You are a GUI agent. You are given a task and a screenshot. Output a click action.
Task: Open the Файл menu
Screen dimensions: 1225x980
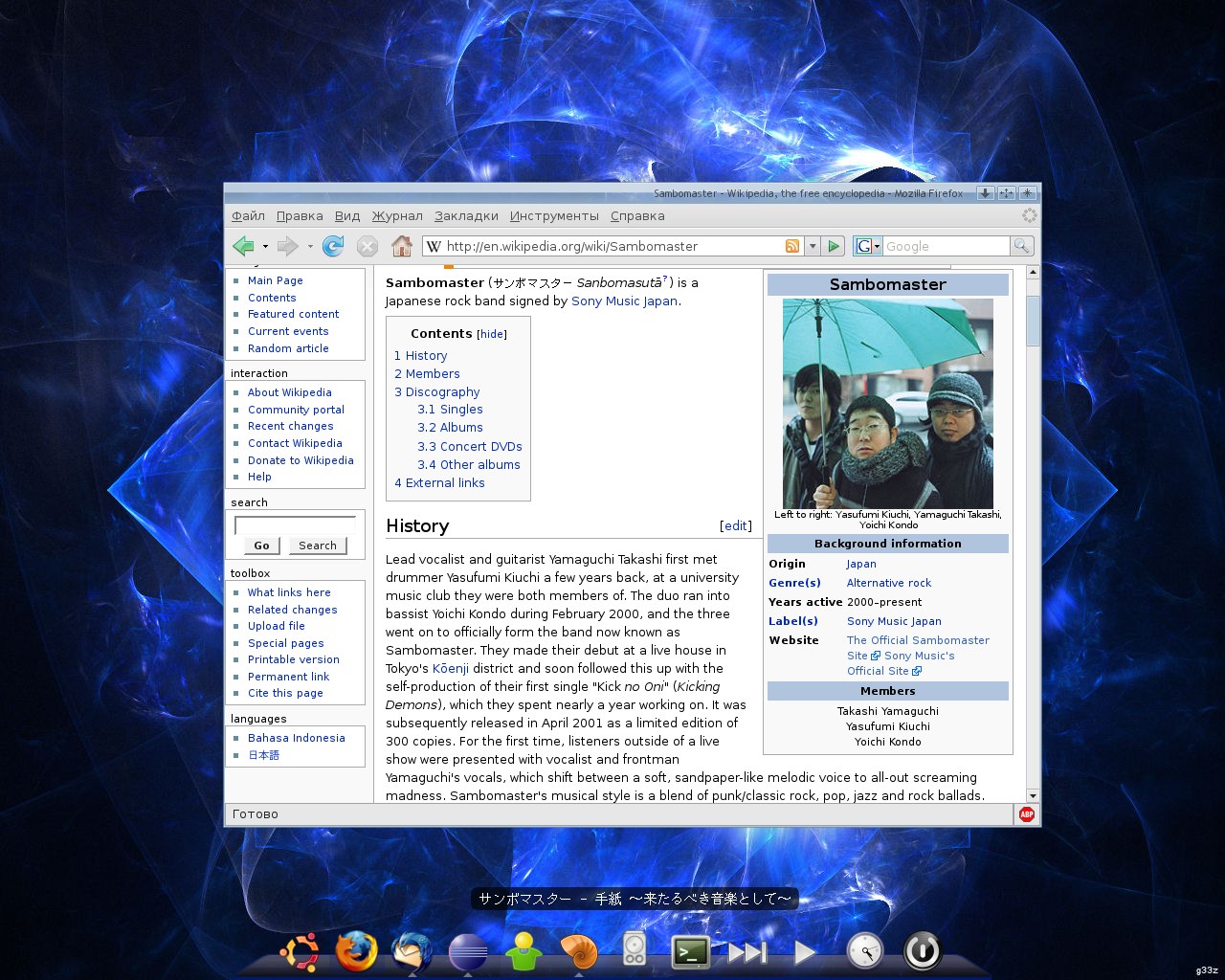[249, 216]
